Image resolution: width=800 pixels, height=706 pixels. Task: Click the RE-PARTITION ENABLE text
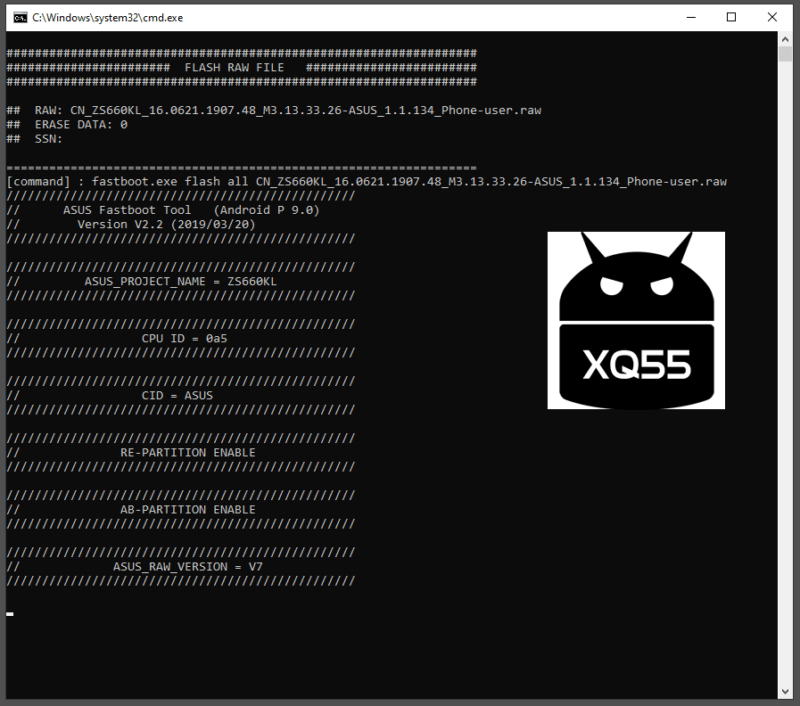pyautogui.click(x=187, y=452)
